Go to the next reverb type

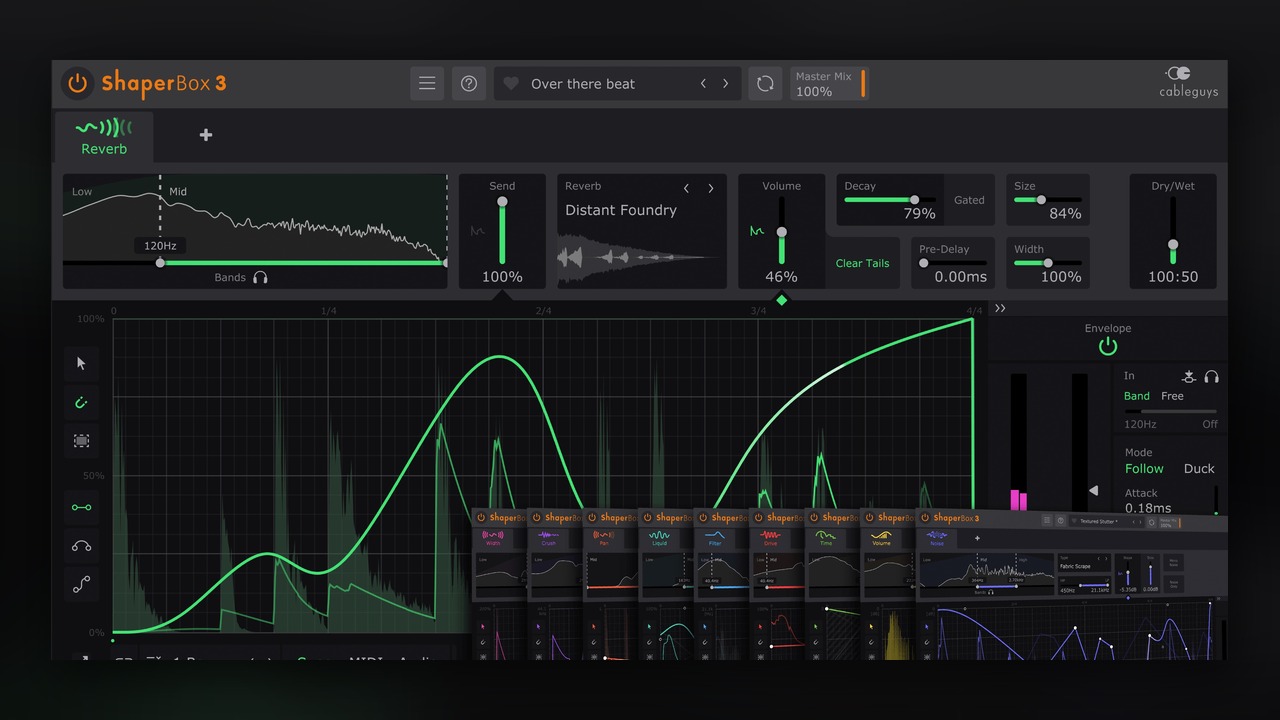pos(711,188)
